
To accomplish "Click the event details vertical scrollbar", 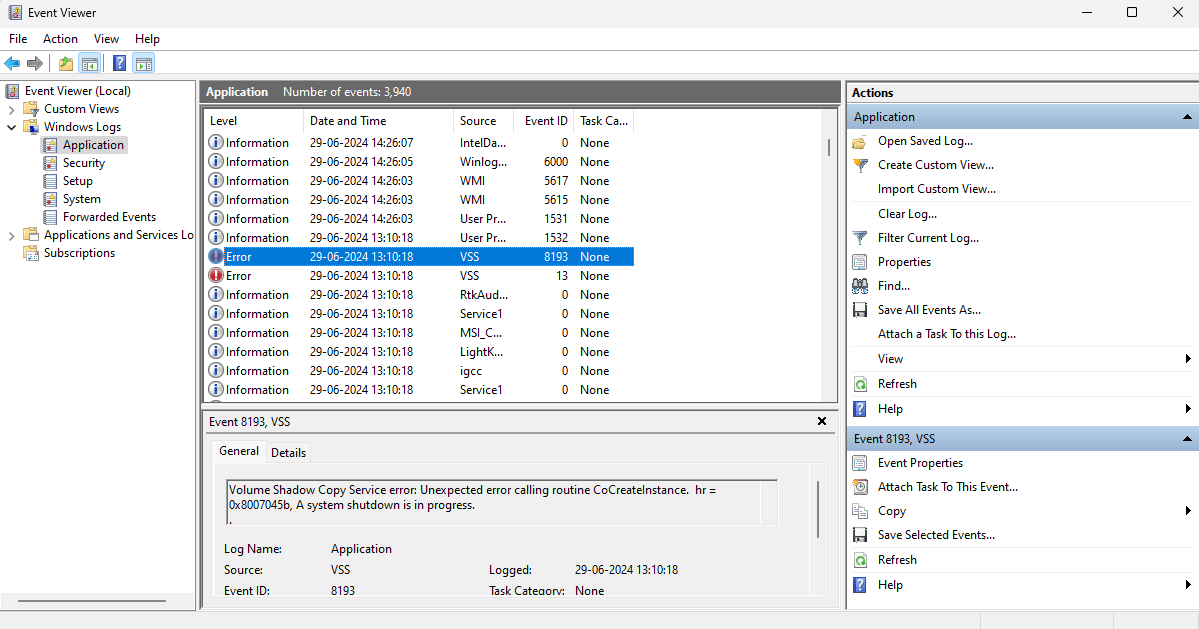I will tap(818, 508).
